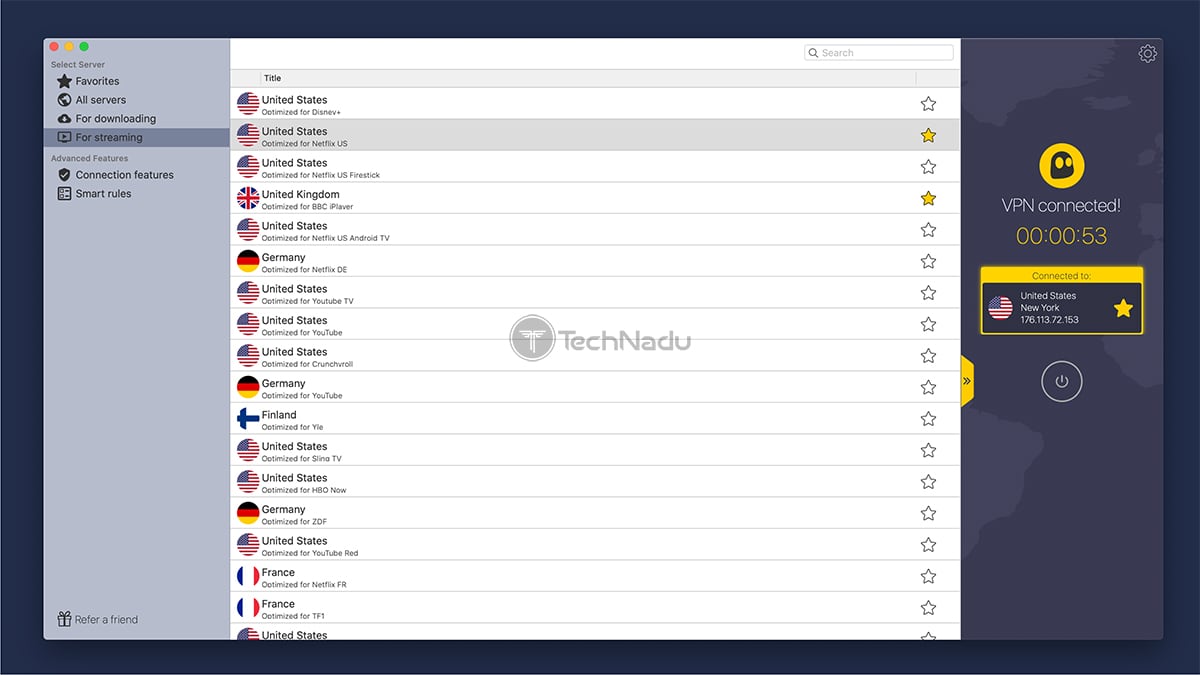Favorite the United States YouTube server

tap(928, 324)
